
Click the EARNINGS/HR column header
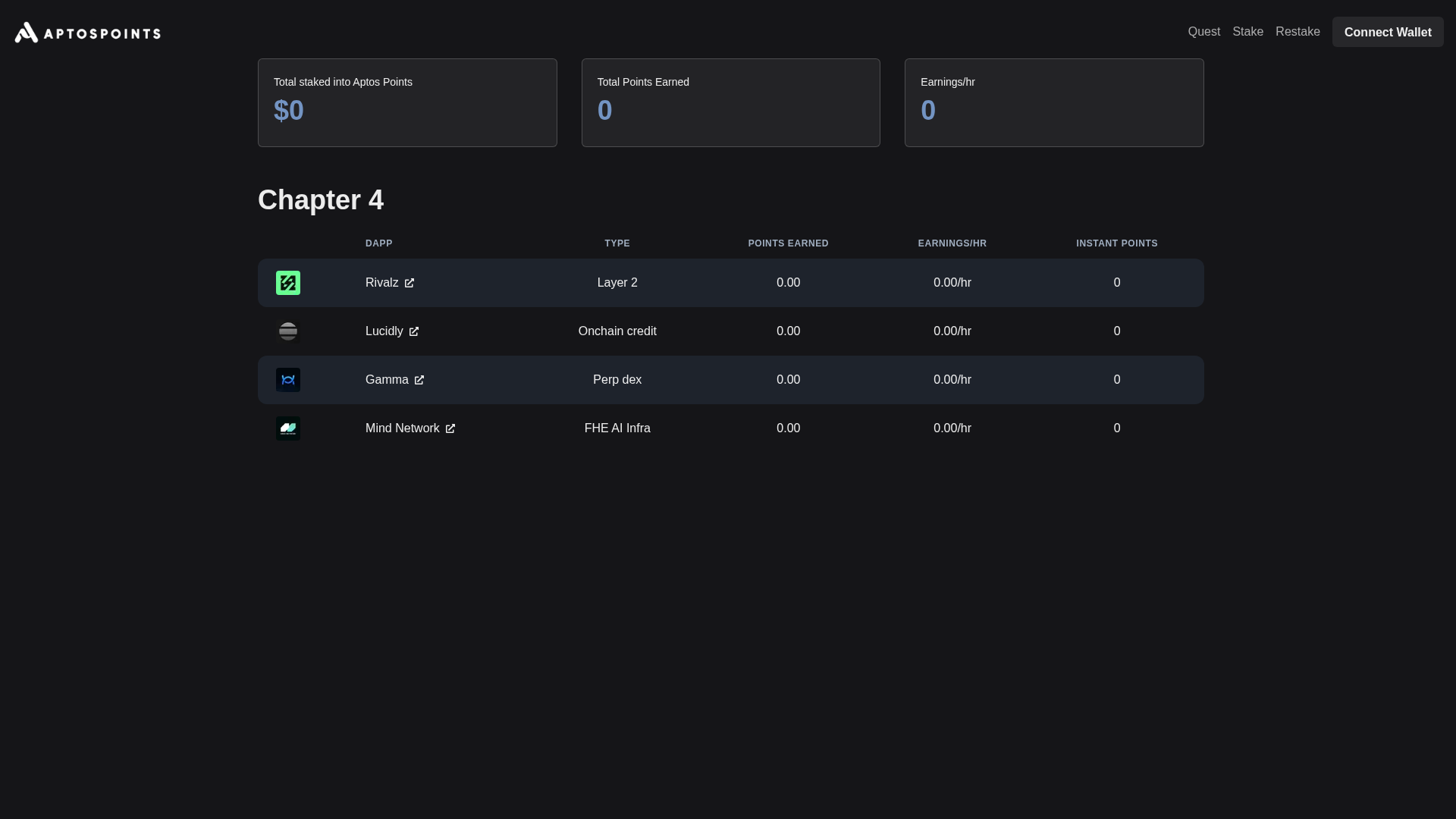pos(952,243)
